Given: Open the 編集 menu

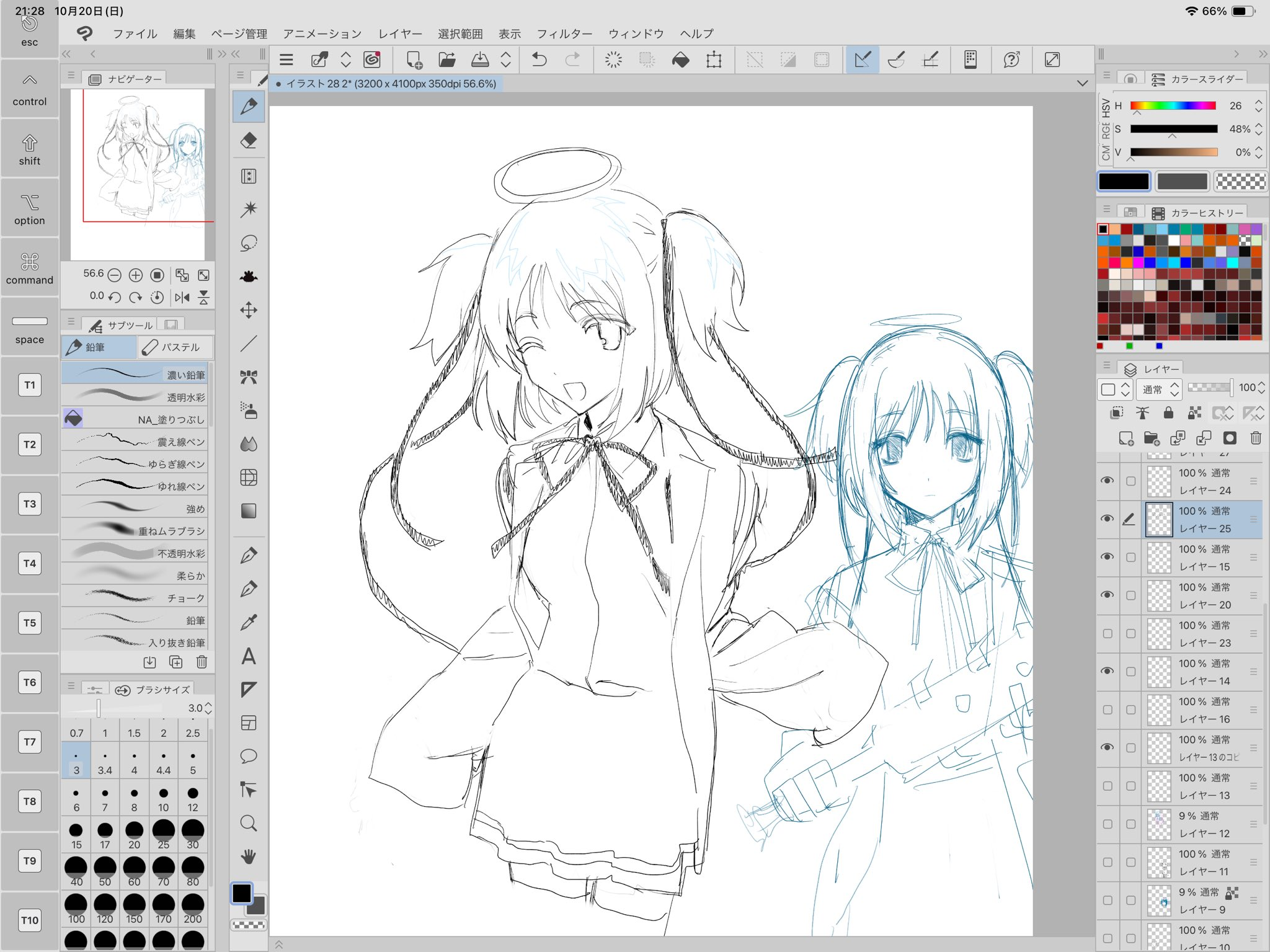Looking at the screenshot, I should click(184, 33).
